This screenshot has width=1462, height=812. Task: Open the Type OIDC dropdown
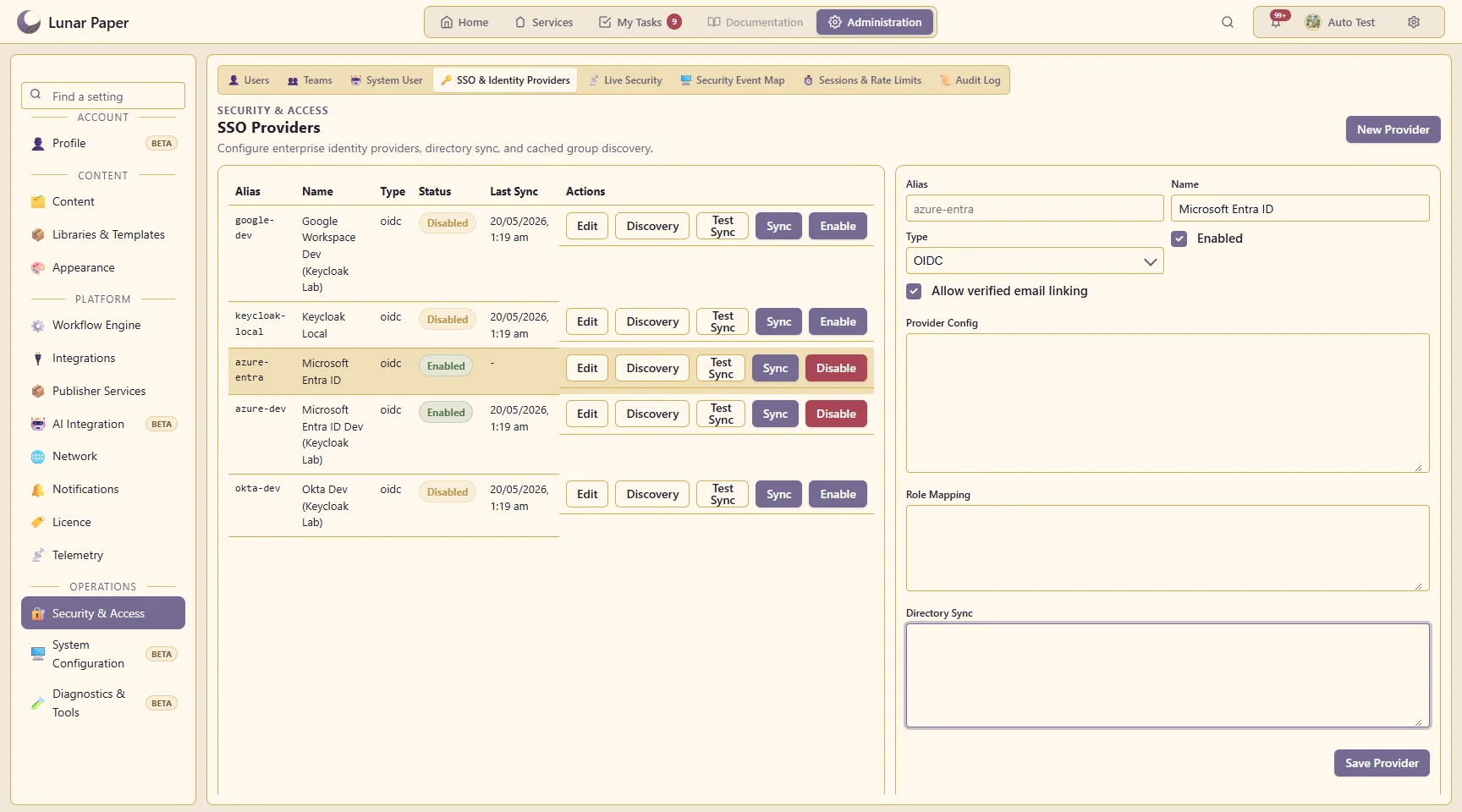[x=1035, y=261]
